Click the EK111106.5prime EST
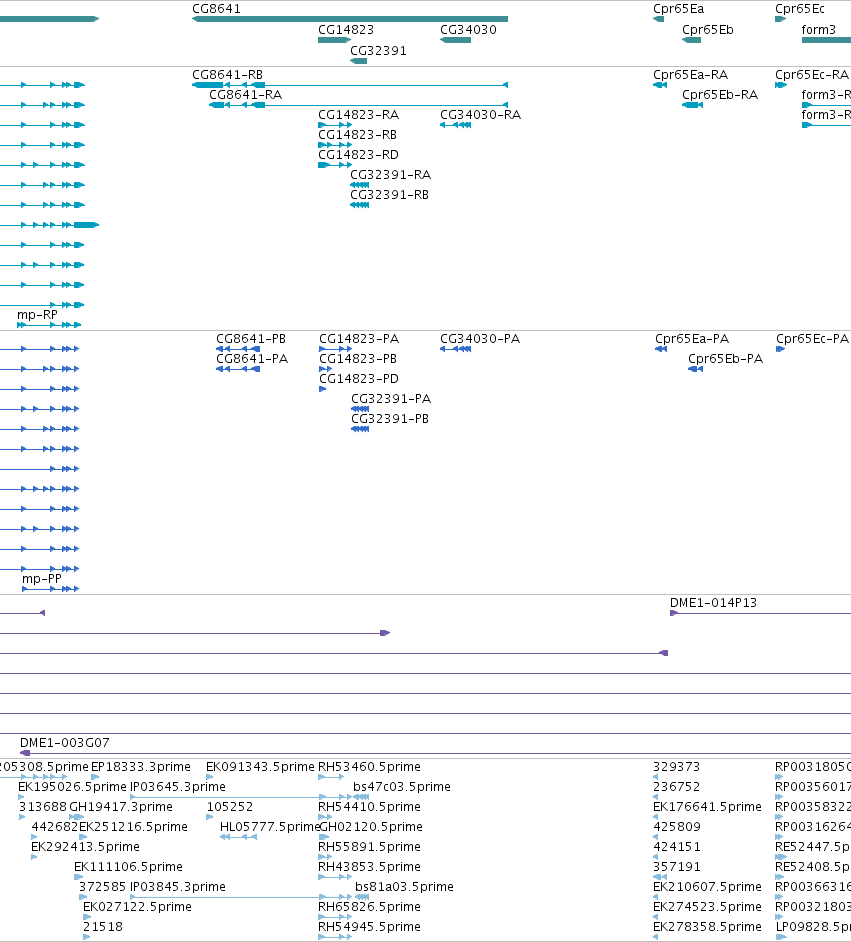This screenshot has height=942, width=851. [x=78, y=877]
